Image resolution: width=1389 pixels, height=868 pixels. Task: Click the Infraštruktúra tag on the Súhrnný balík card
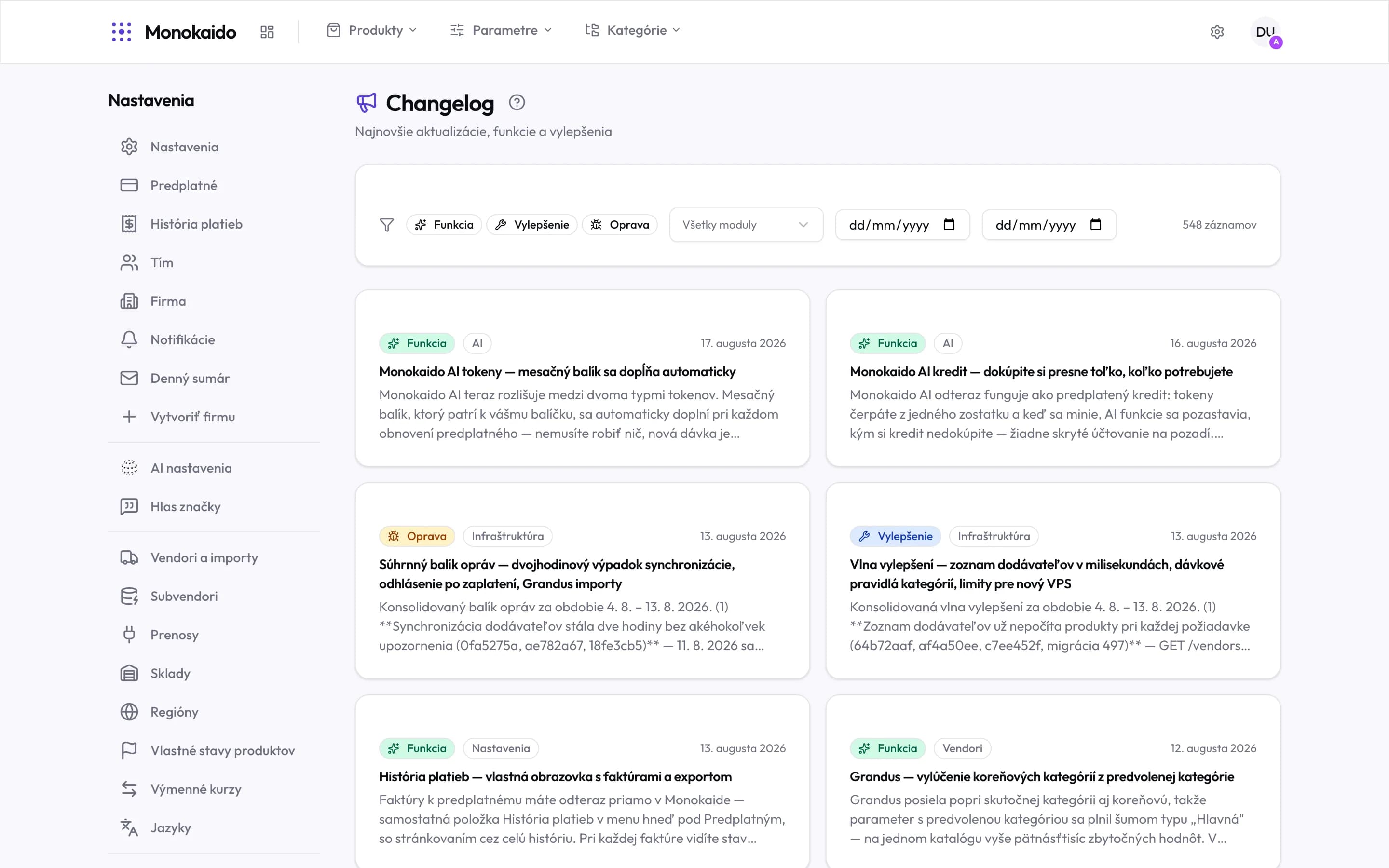(507, 536)
